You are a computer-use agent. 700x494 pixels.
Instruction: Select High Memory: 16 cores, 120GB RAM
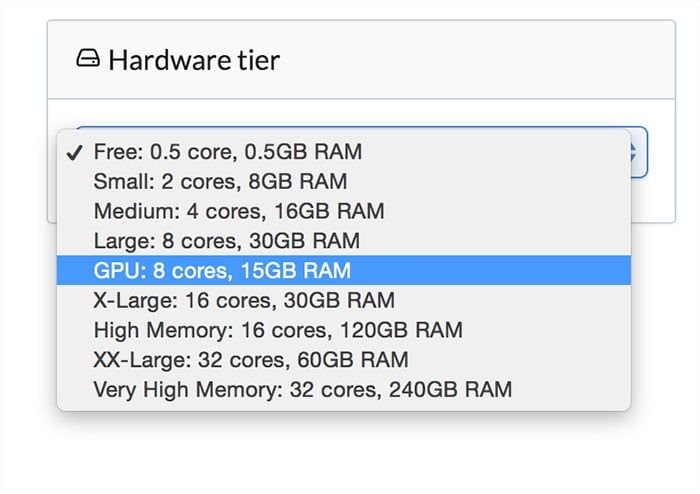(278, 330)
